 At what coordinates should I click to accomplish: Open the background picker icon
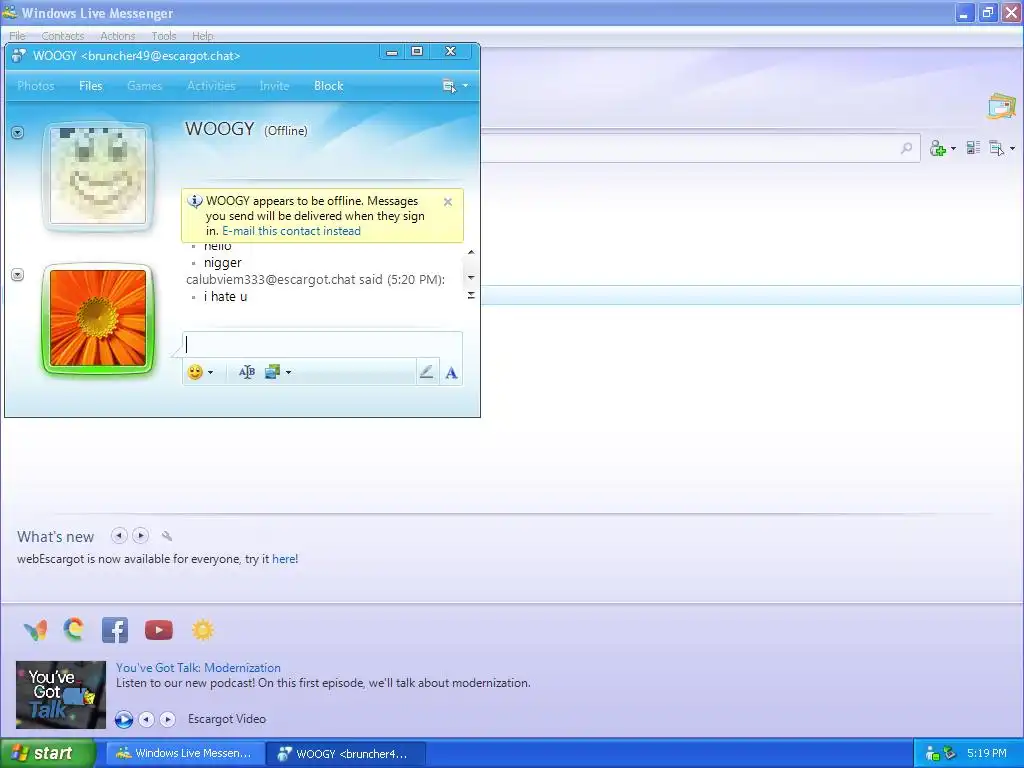(272, 372)
